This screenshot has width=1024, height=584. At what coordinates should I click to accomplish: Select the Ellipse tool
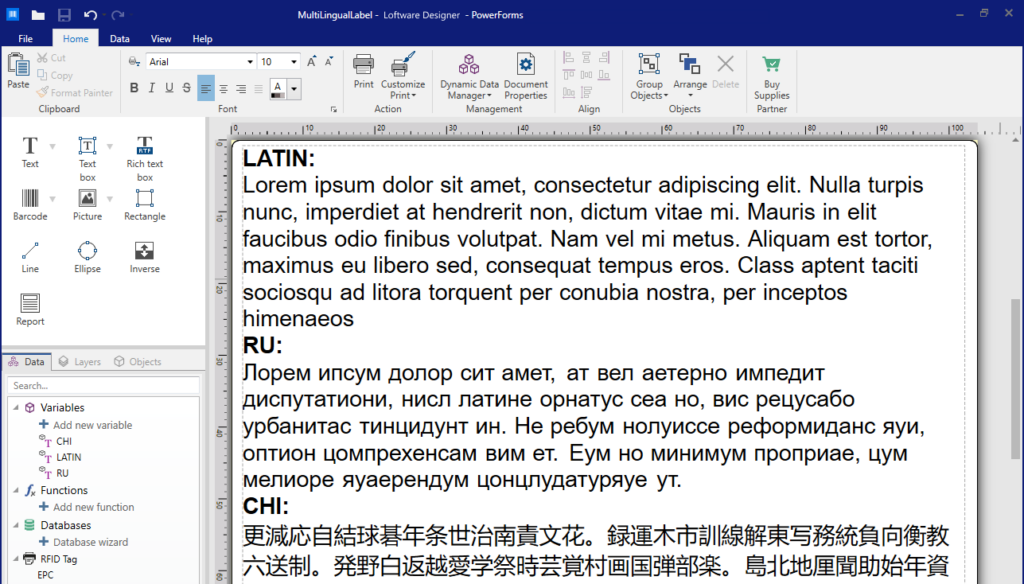(x=87, y=252)
